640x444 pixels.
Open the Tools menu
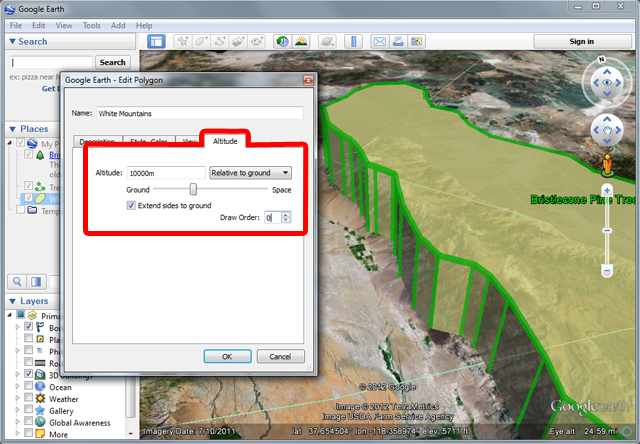coord(91,24)
